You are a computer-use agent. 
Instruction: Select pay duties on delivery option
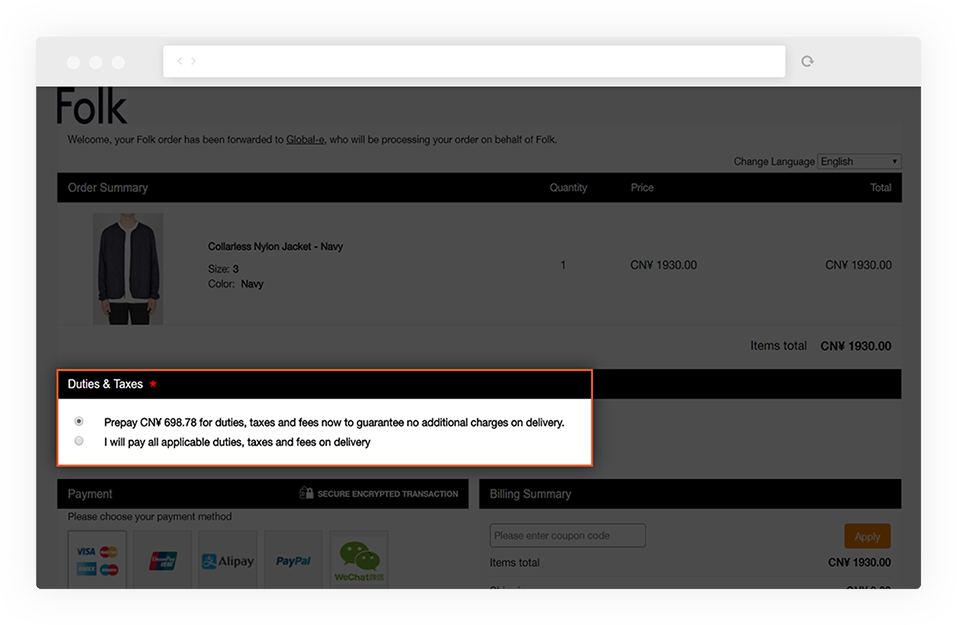click(79, 441)
